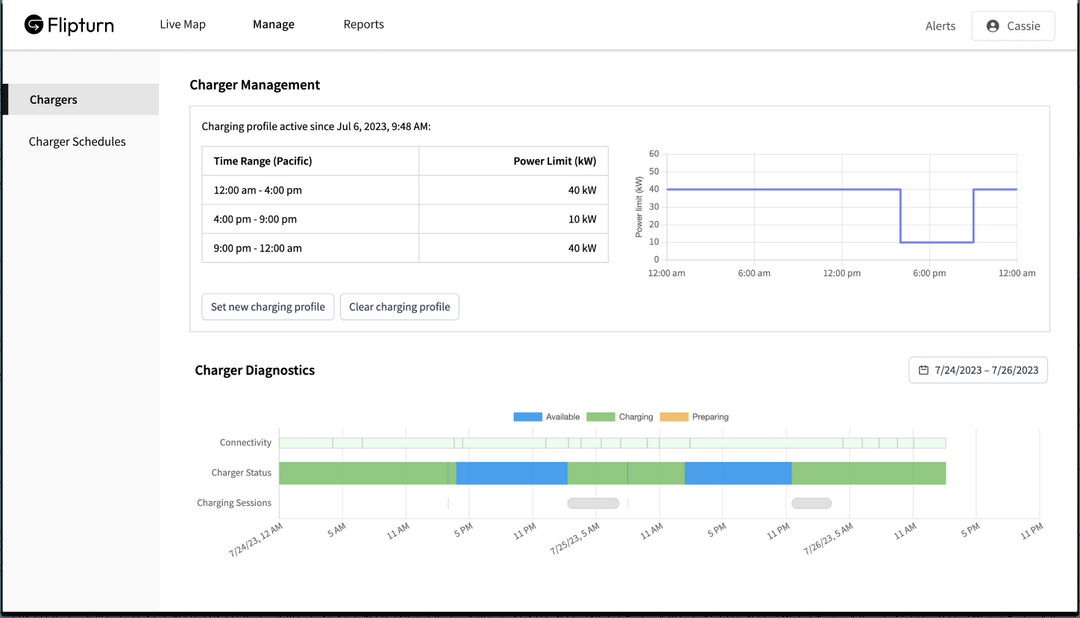Click Set new charging profile button
The width and height of the screenshot is (1080, 618).
[x=268, y=307]
